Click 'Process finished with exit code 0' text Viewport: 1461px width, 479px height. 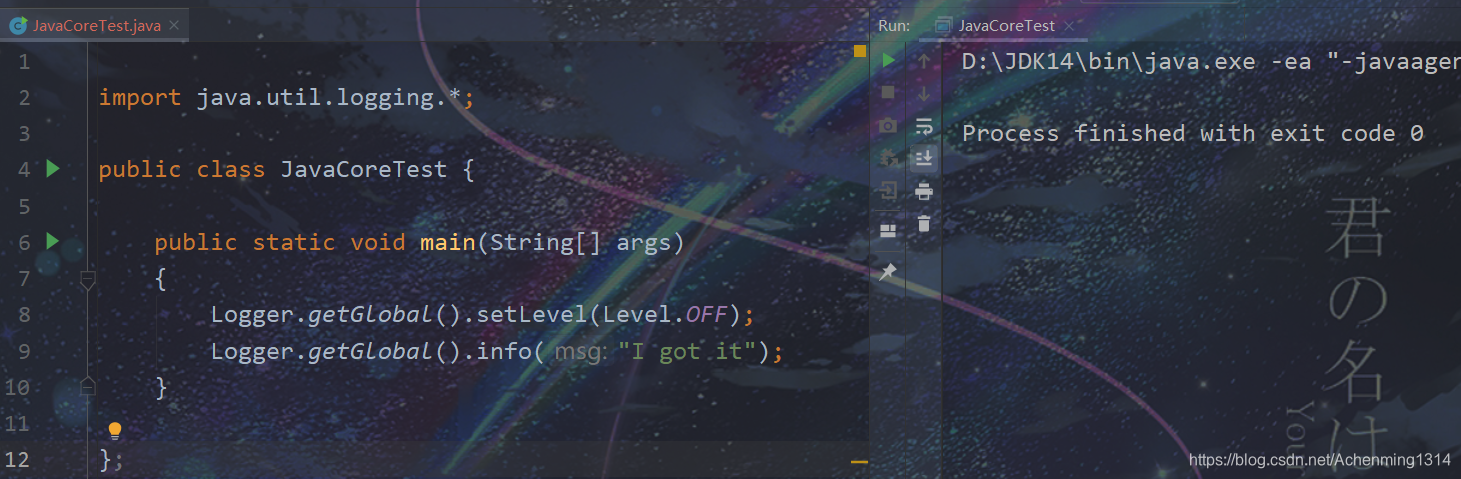[x=1192, y=133]
